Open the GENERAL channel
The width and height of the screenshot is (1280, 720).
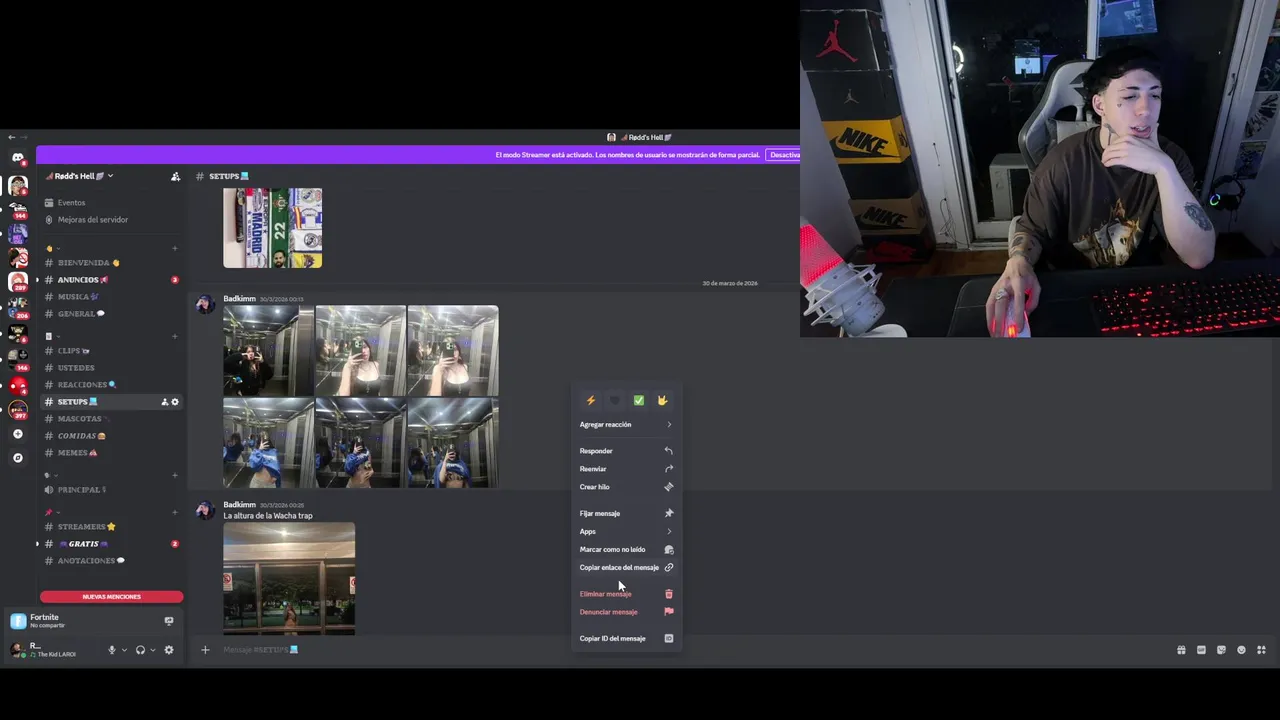coord(111,314)
